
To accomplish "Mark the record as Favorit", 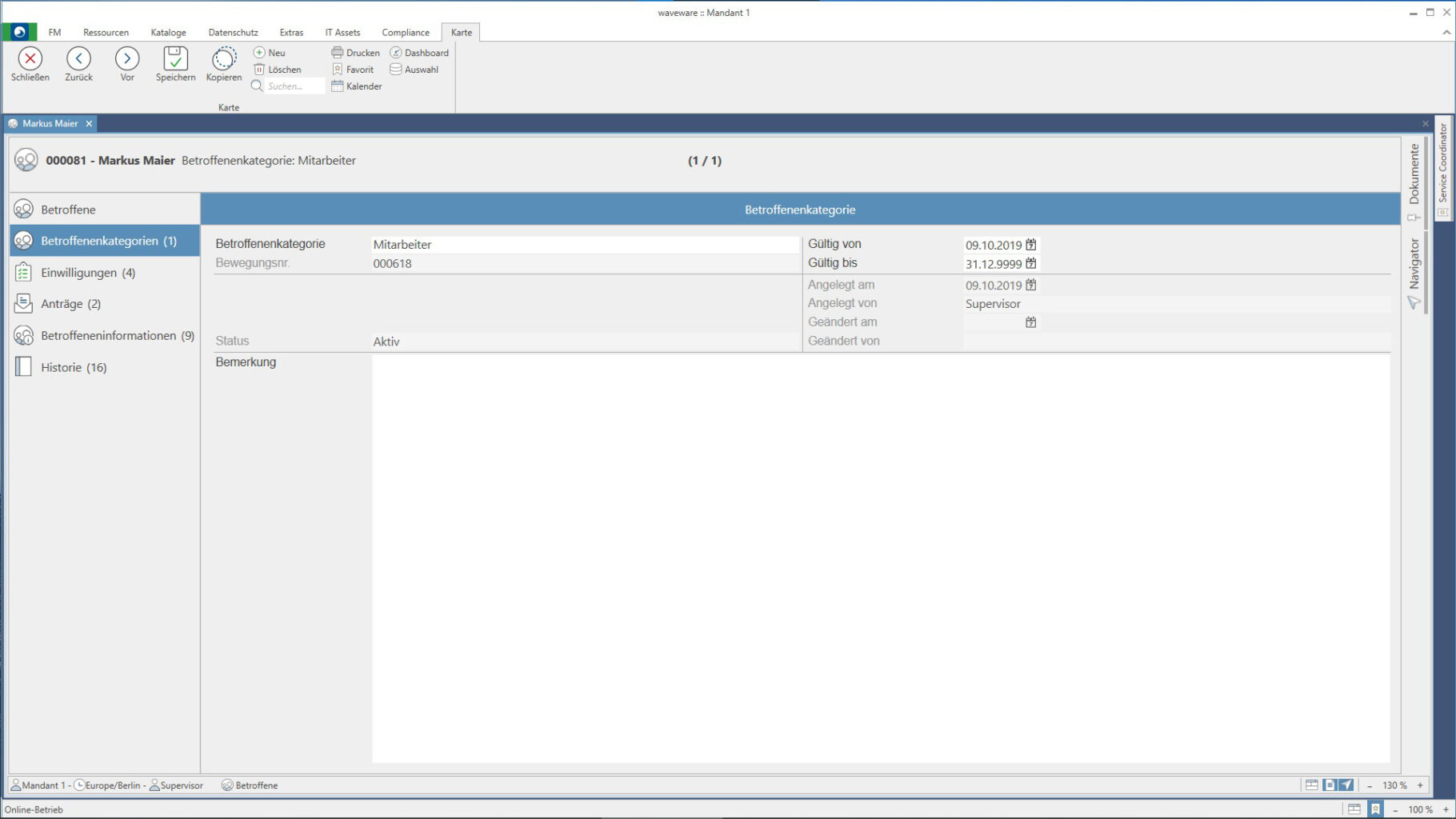I will point(353,70).
